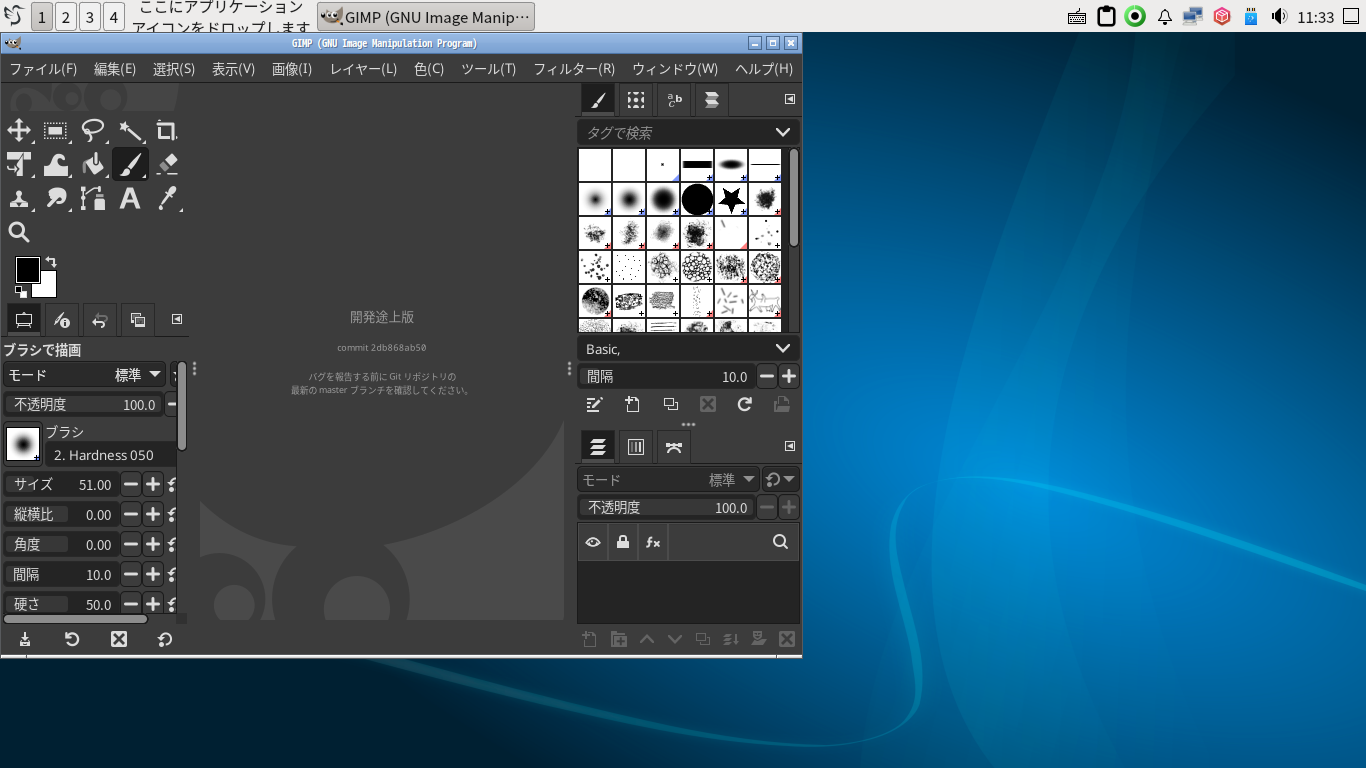Increase brush panel spacing value

point(789,377)
